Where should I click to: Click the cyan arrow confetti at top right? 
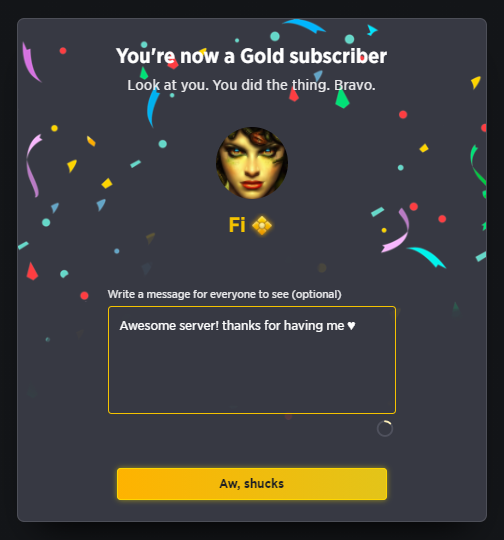tap(372, 30)
